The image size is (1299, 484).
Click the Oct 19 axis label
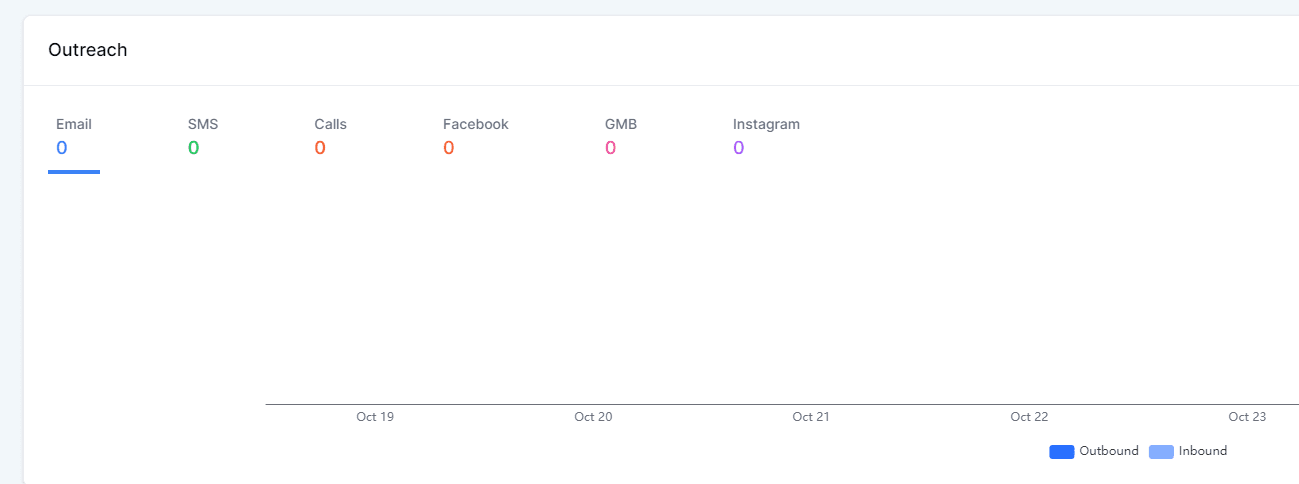pyautogui.click(x=375, y=417)
